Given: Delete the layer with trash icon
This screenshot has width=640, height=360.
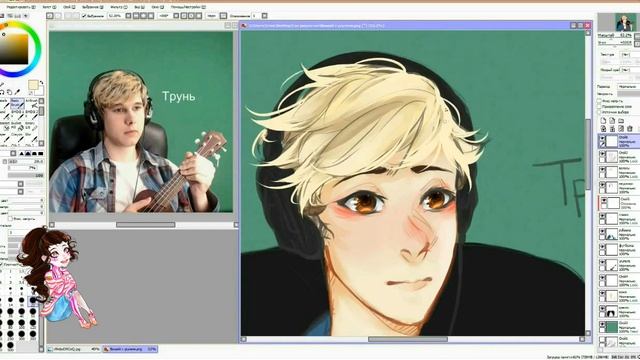Looking at the screenshot, I should [x=630, y=129].
